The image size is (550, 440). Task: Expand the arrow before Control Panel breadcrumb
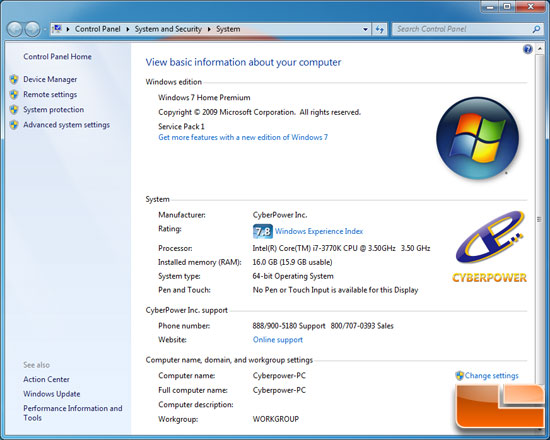68,29
